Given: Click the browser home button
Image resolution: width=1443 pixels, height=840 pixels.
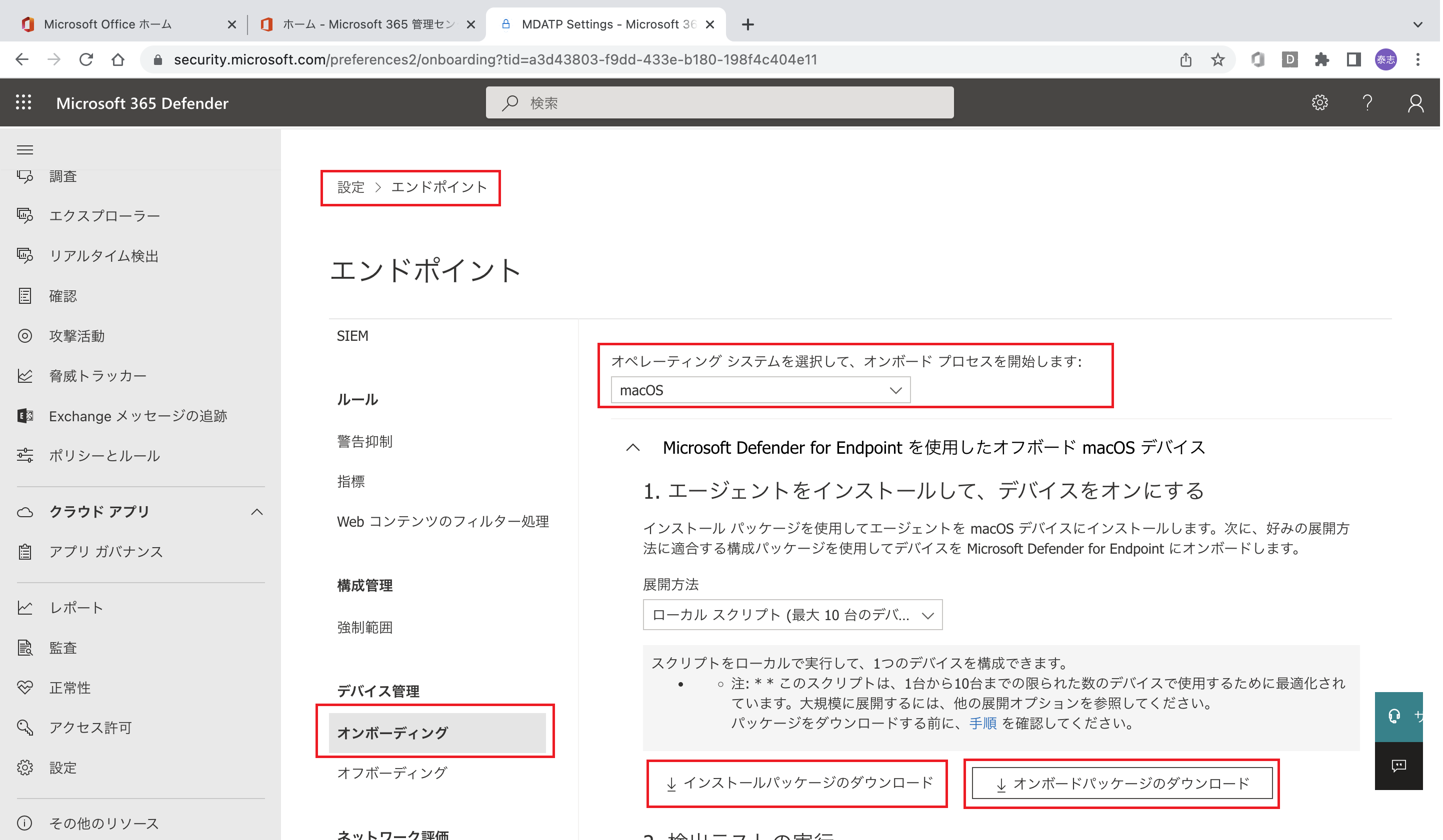Looking at the screenshot, I should coord(118,59).
